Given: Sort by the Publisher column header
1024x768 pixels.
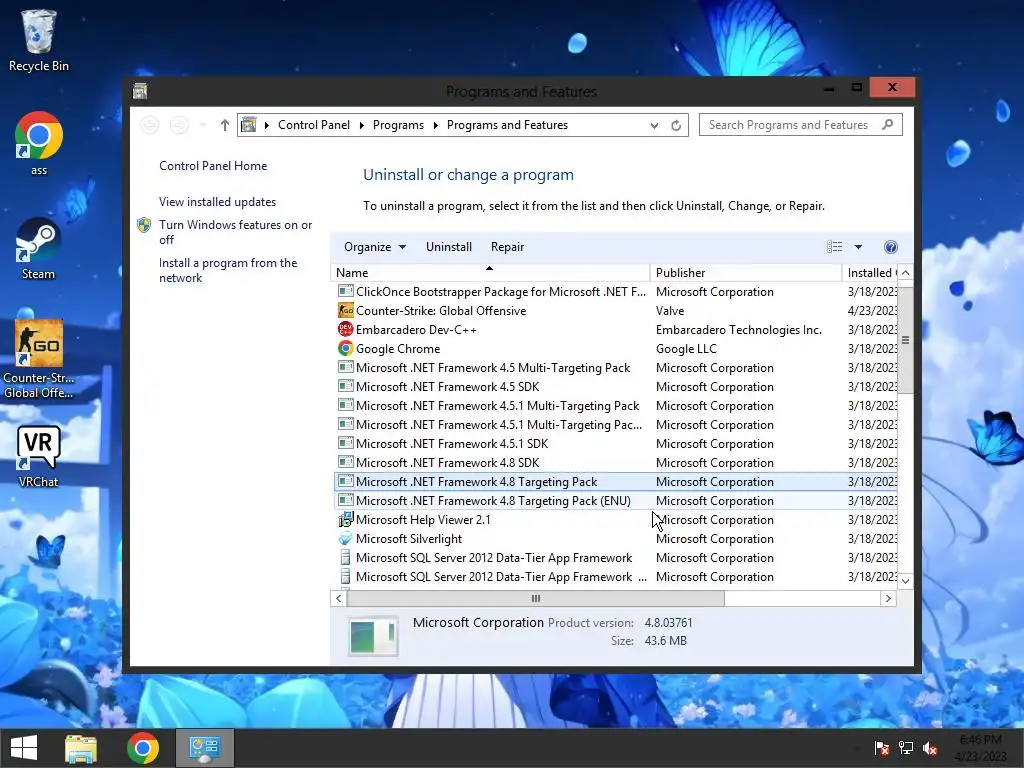Looking at the screenshot, I should coord(745,272).
